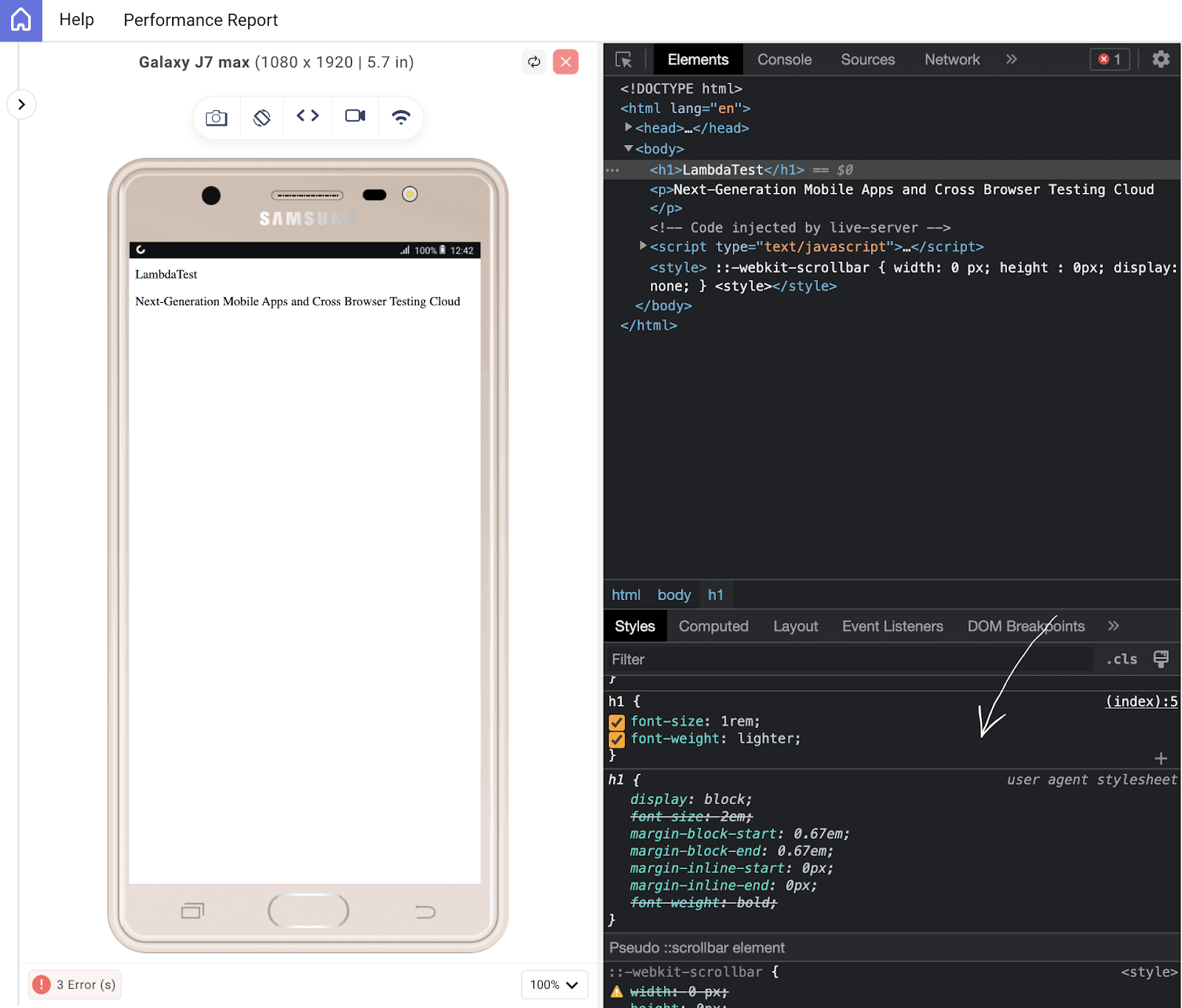
Task: Open the (index):5 source link
Action: (1141, 701)
